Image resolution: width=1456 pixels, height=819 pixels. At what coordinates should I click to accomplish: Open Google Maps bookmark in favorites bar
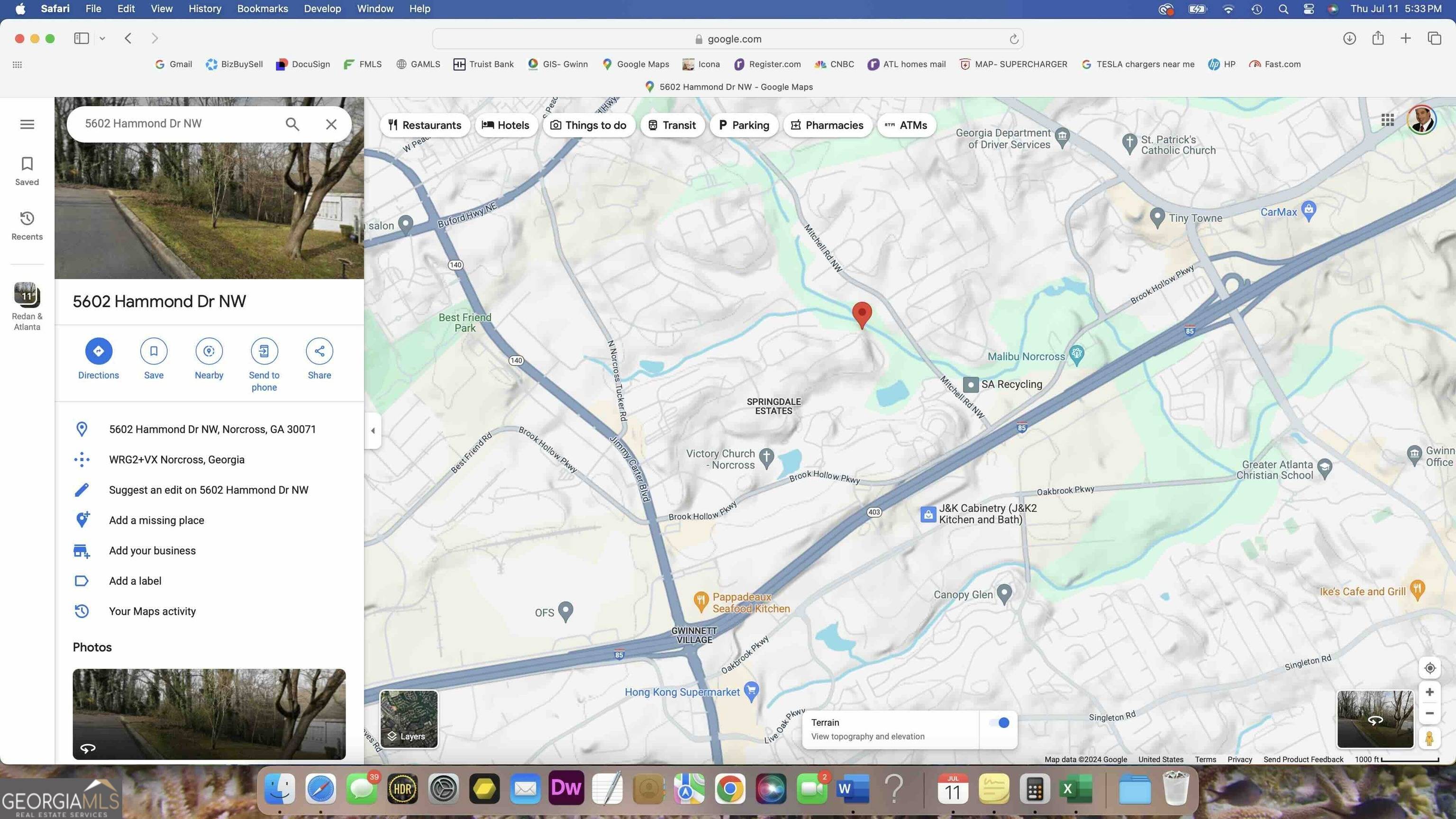click(636, 64)
